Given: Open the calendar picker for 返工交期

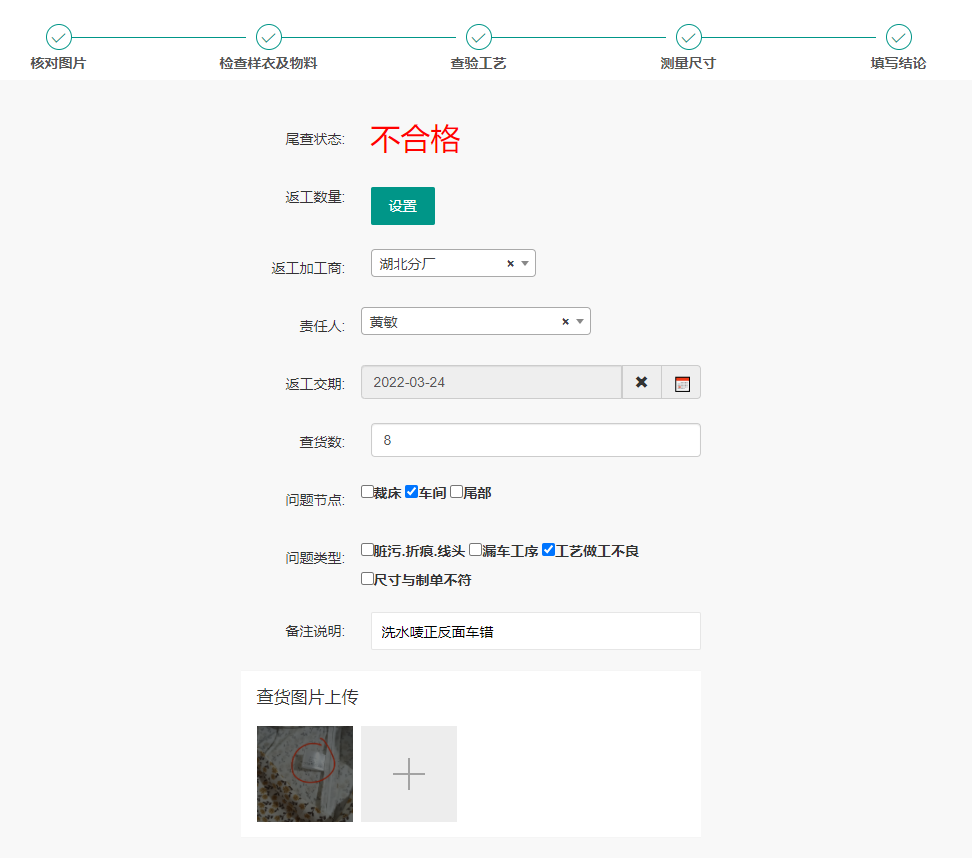Looking at the screenshot, I should (682, 382).
